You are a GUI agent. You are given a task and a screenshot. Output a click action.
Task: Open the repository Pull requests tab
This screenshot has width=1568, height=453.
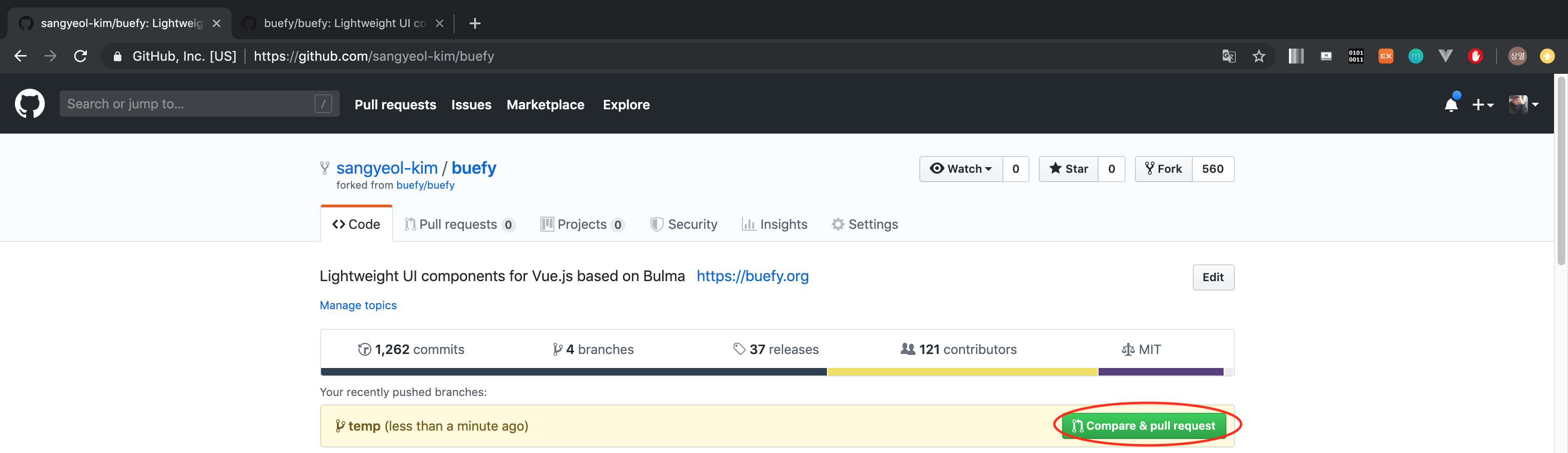click(460, 224)
